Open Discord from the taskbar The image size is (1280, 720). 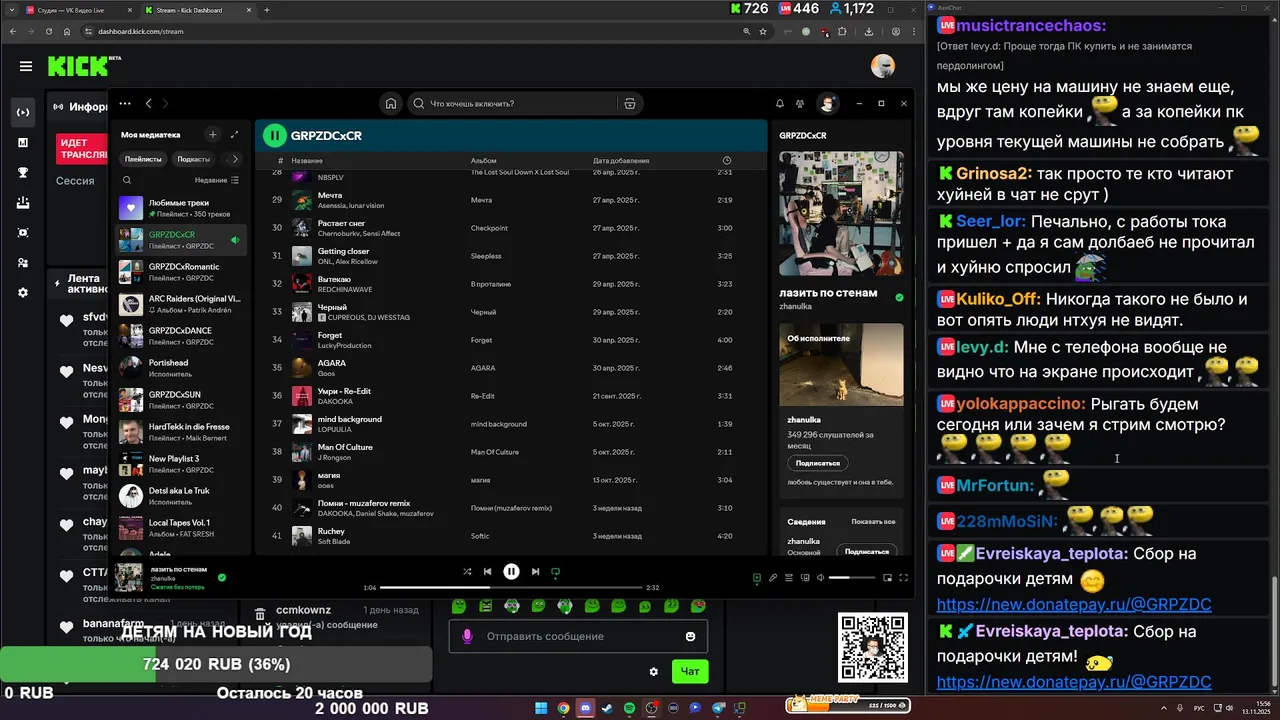pos(585,708)
